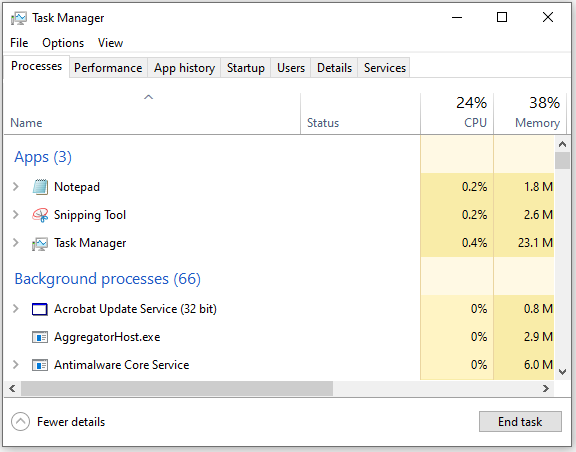Sort by the CPU column header
Screen dimensions: 576x452
click(x=457, y=114)
